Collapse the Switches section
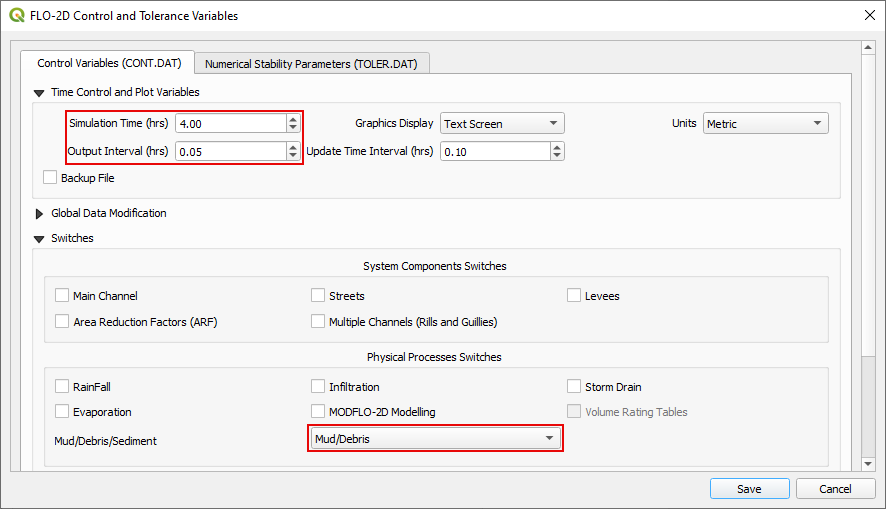Image resolution: width=886 pixels, height=509 pixels. coord(40,239)
